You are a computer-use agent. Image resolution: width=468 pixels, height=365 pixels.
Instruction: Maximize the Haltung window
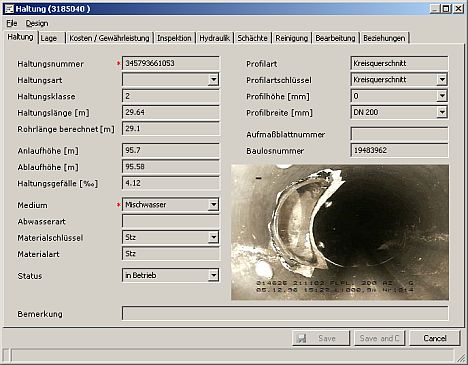[x=446, y=9]
